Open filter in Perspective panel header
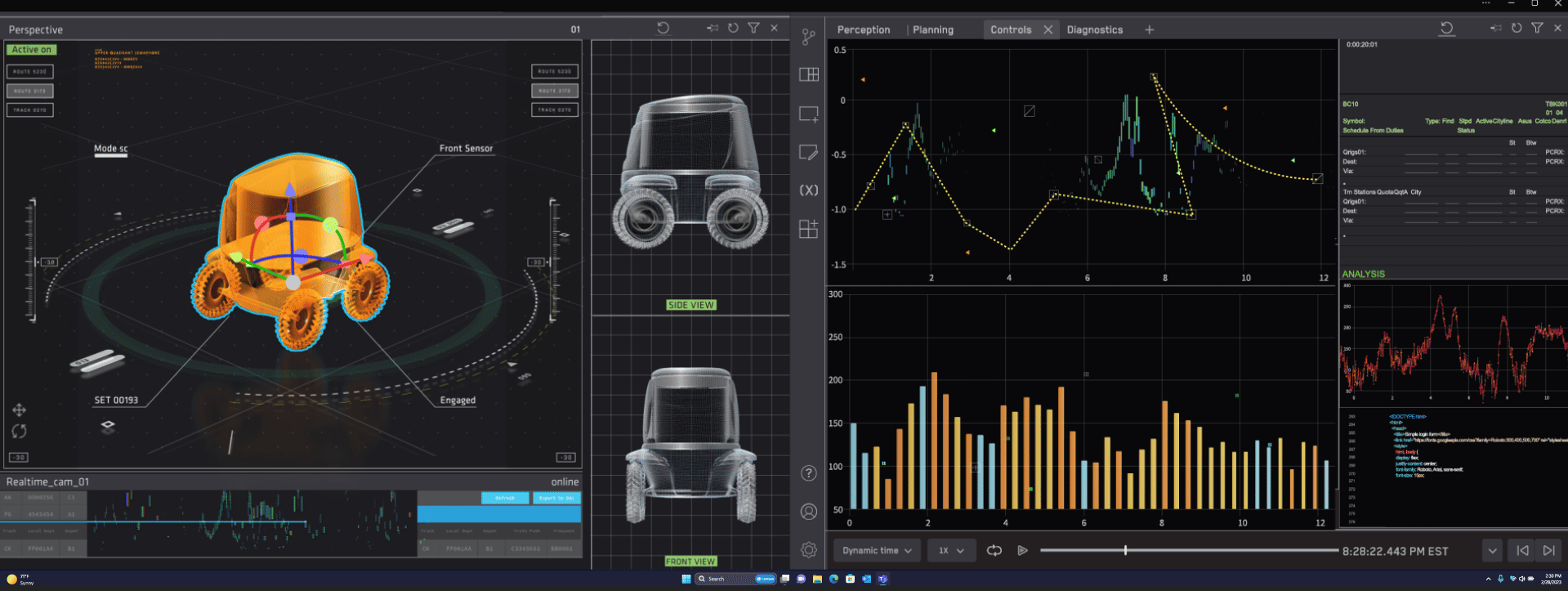 click(x=753, y=28)
